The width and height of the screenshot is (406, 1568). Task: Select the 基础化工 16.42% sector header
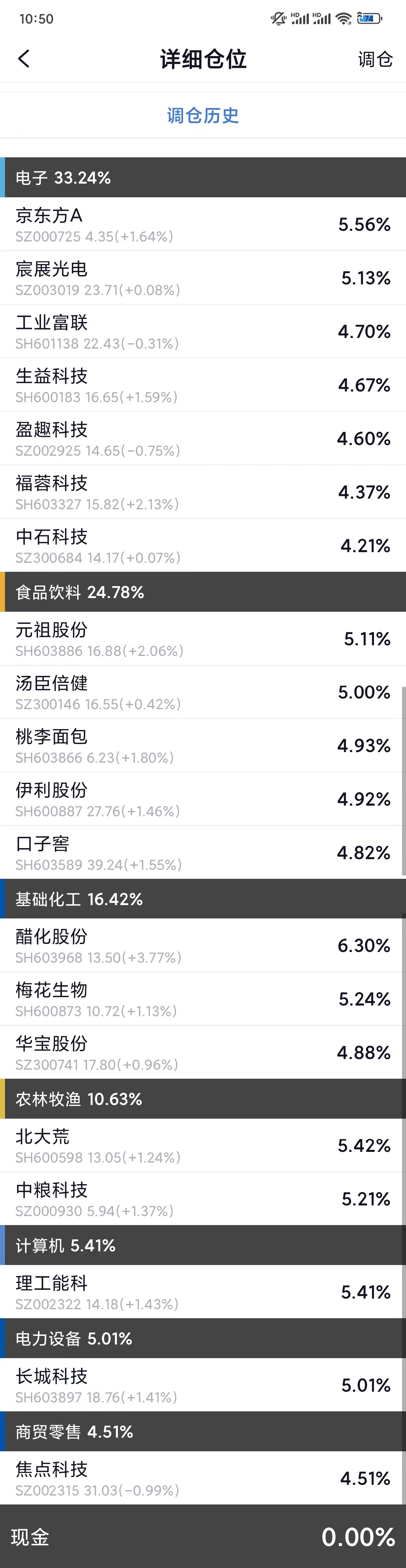click(x=203, y=899)
